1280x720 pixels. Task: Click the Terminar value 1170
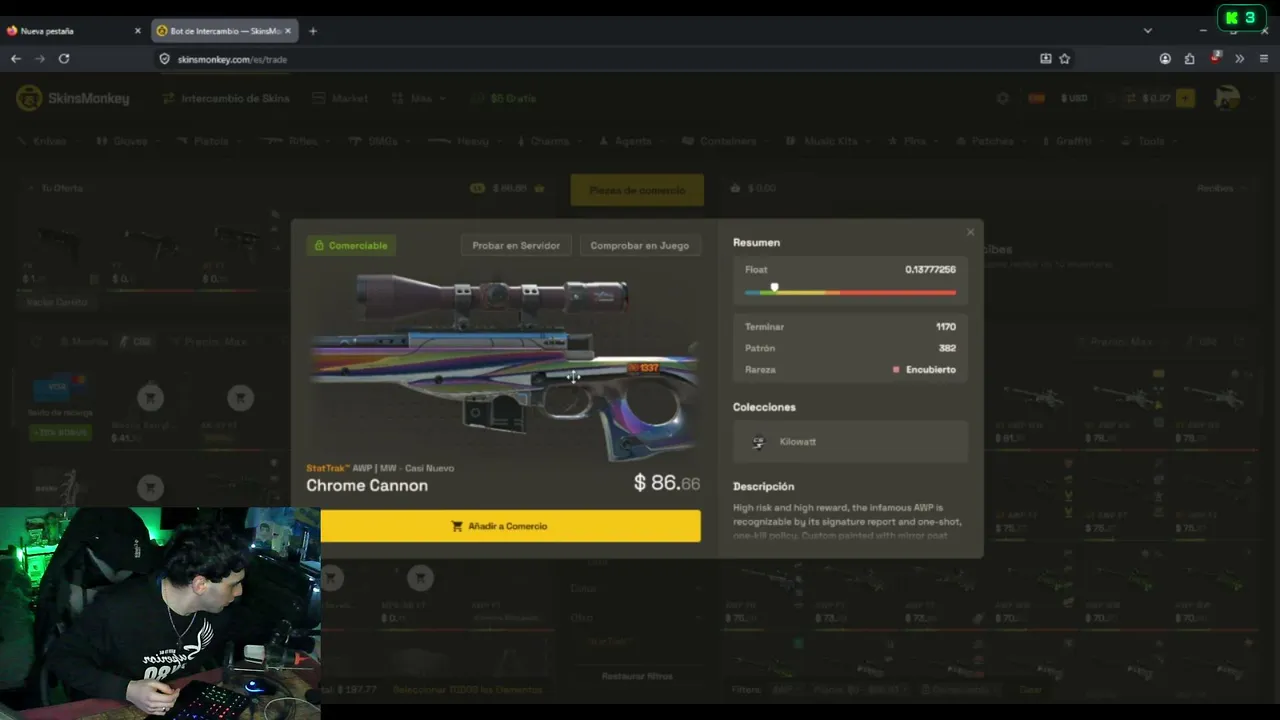[x=946, y=327]
